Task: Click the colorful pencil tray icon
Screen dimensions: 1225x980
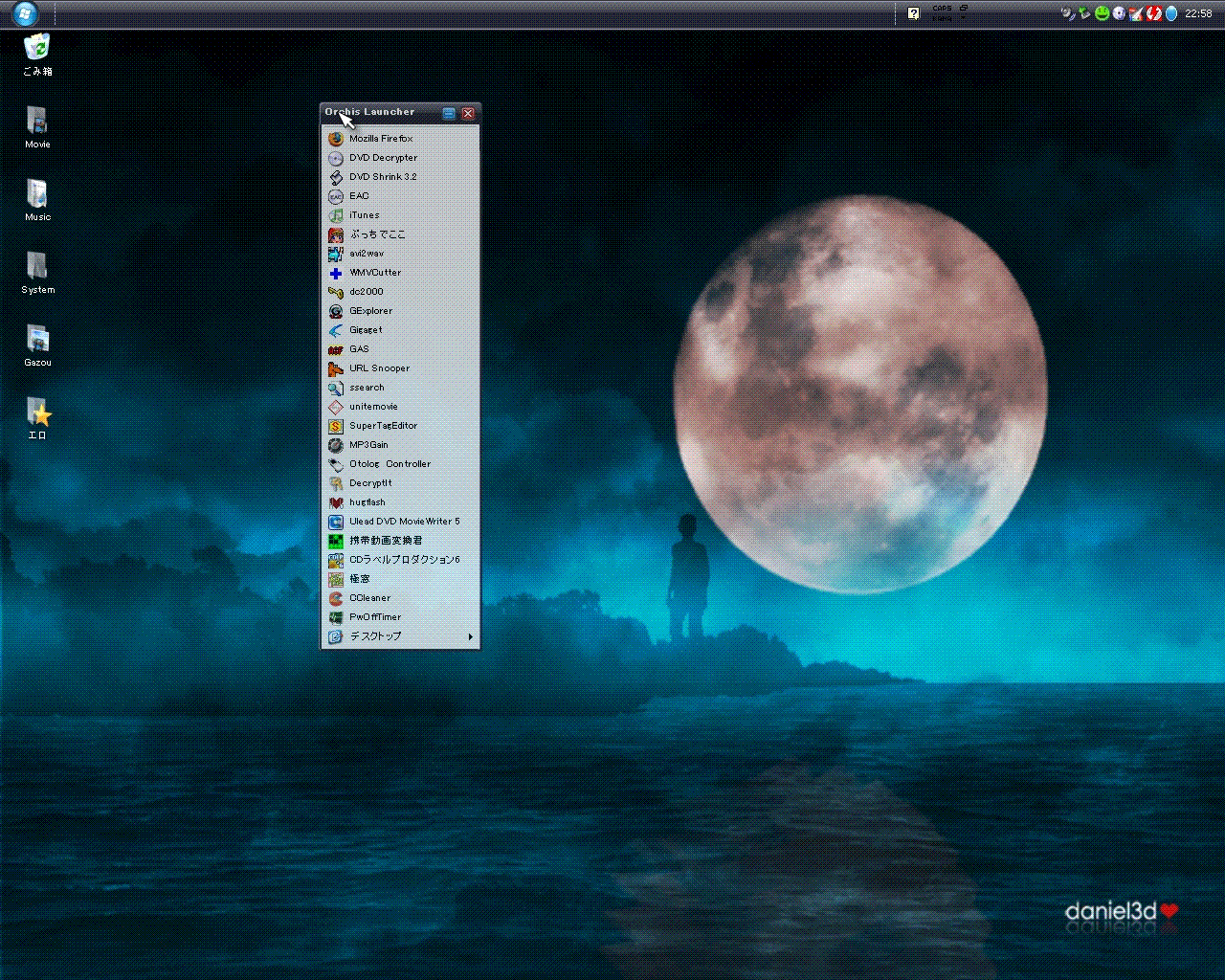Action: [x=1136, y=13]
